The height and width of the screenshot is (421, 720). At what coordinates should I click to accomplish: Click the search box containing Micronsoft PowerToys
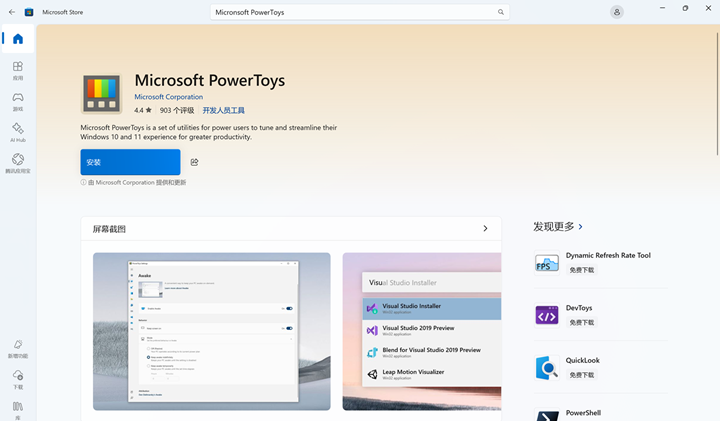coord(360,12)
